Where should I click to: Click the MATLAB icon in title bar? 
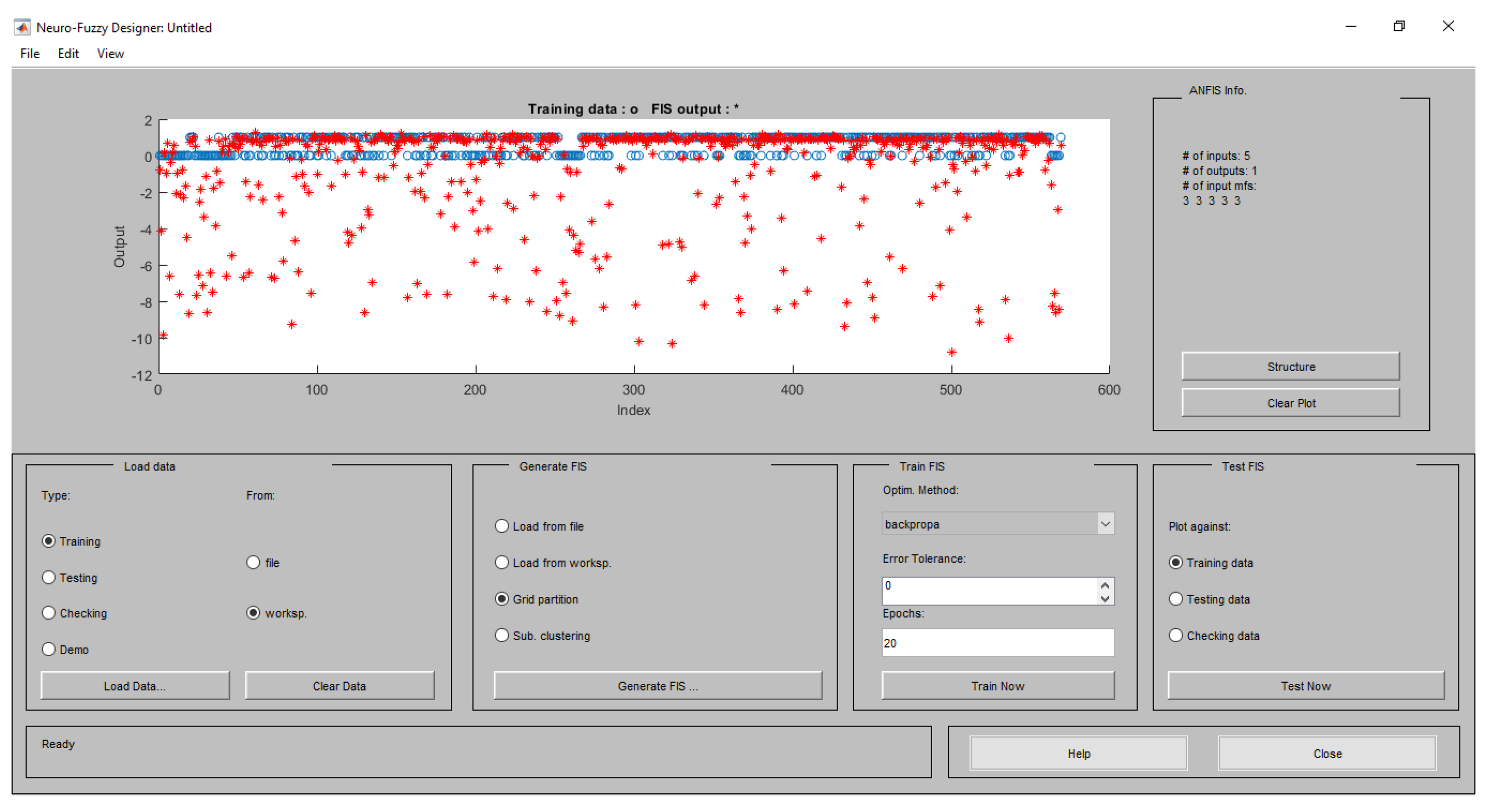point(22,27)
